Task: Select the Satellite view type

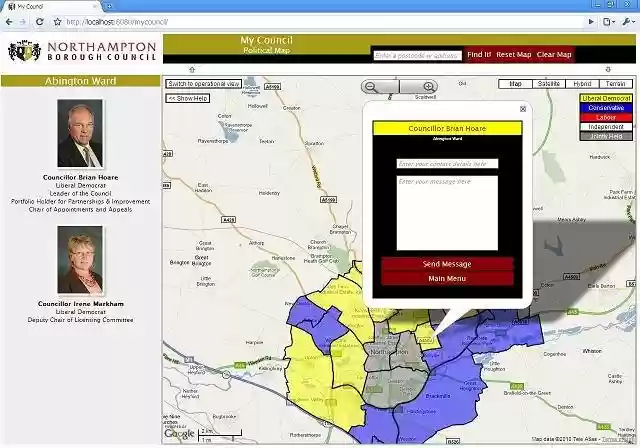Action: click(549, 84)
